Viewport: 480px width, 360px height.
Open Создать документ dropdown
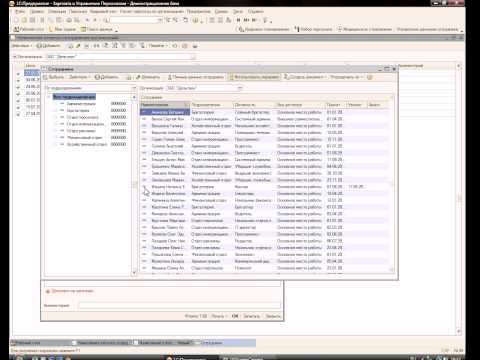click(304, 77)
